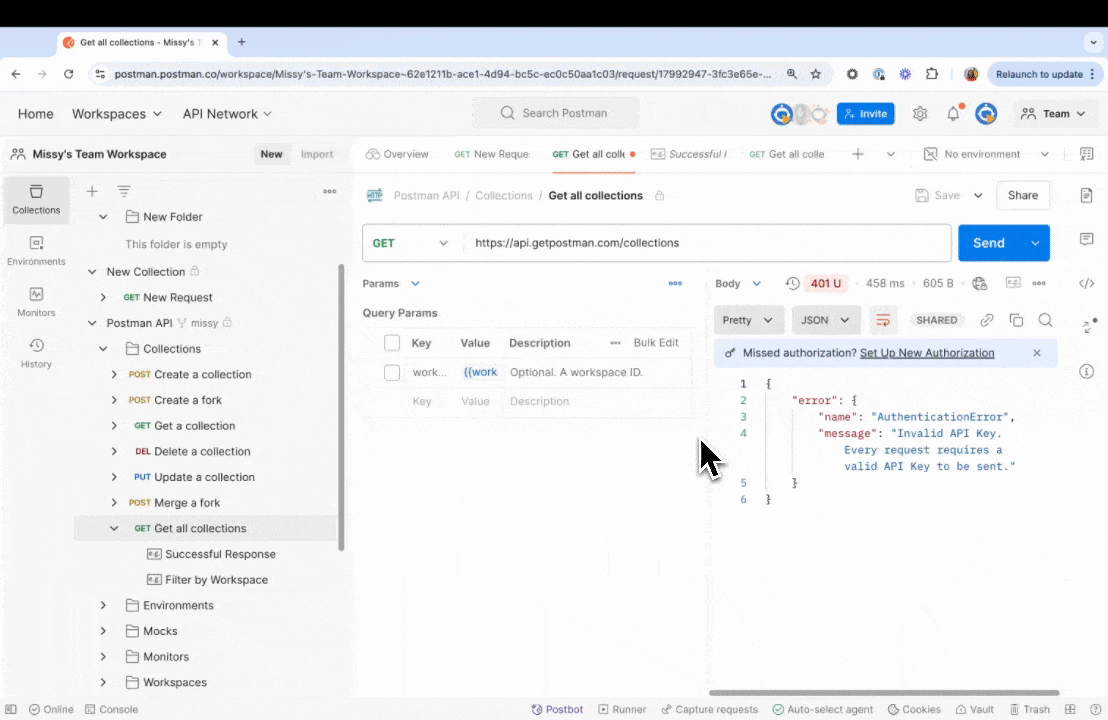This screenshot has height=720, width=1108.
Task: Open the History sidebar panel
Action: (x=36, y=353)
